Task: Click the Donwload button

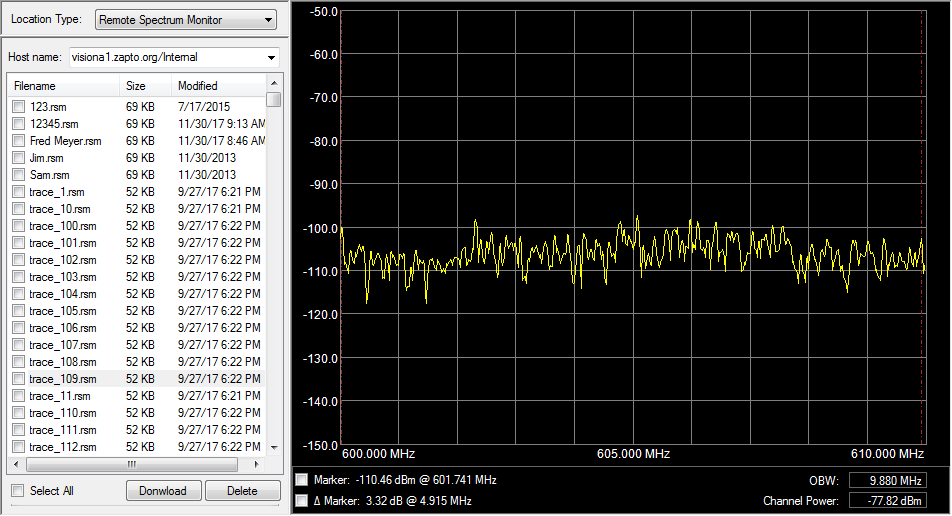Action: pos(162,491)
